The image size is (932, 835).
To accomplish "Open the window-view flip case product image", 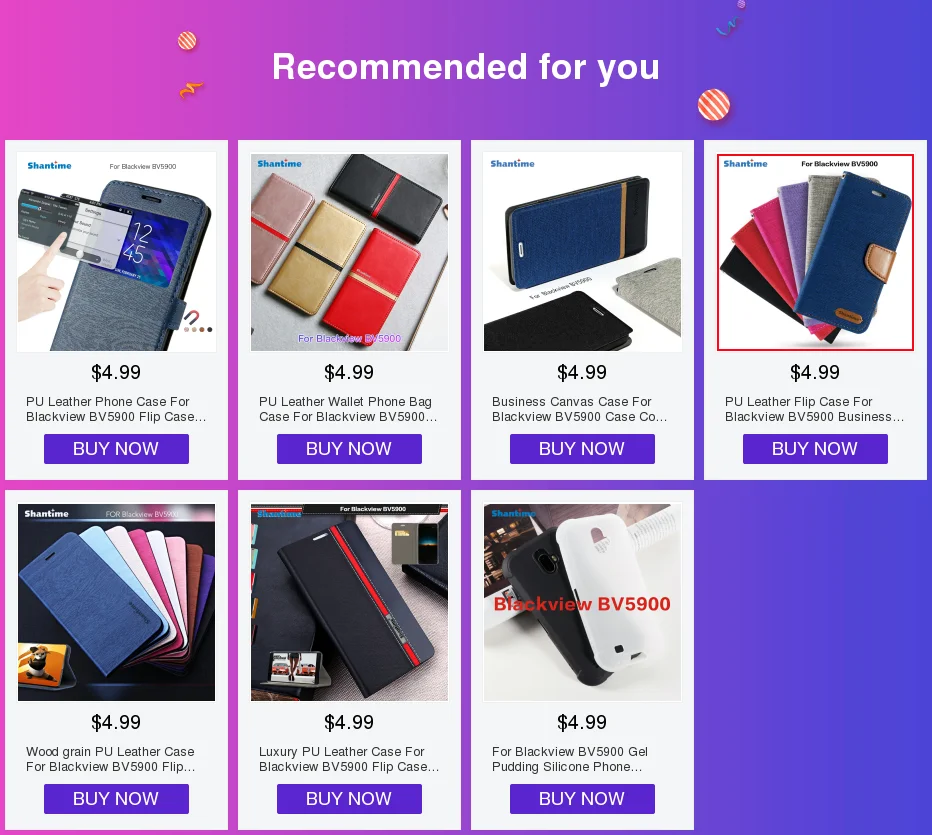I will click(116, 251).
